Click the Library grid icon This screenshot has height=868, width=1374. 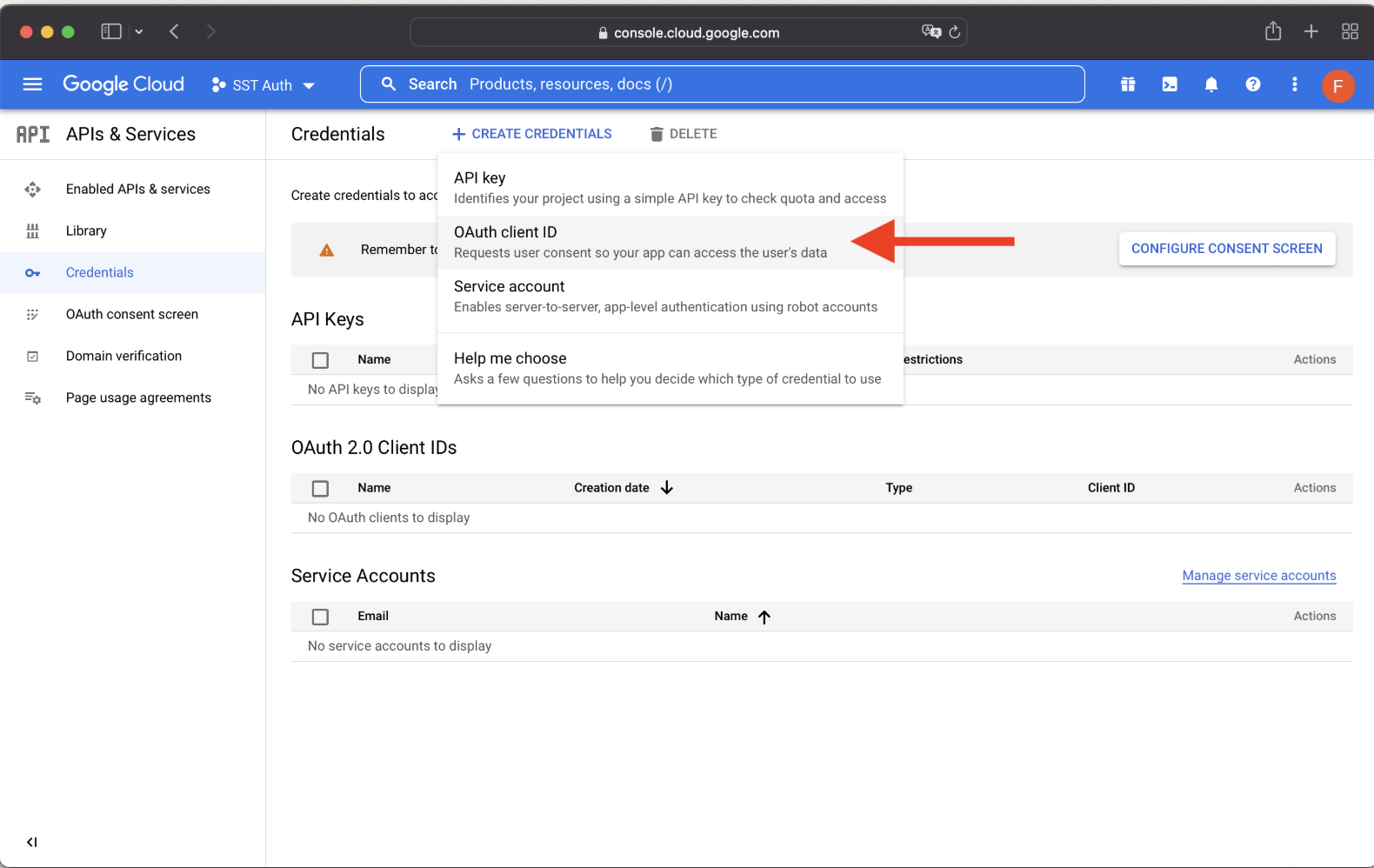[x=32, y=230]
